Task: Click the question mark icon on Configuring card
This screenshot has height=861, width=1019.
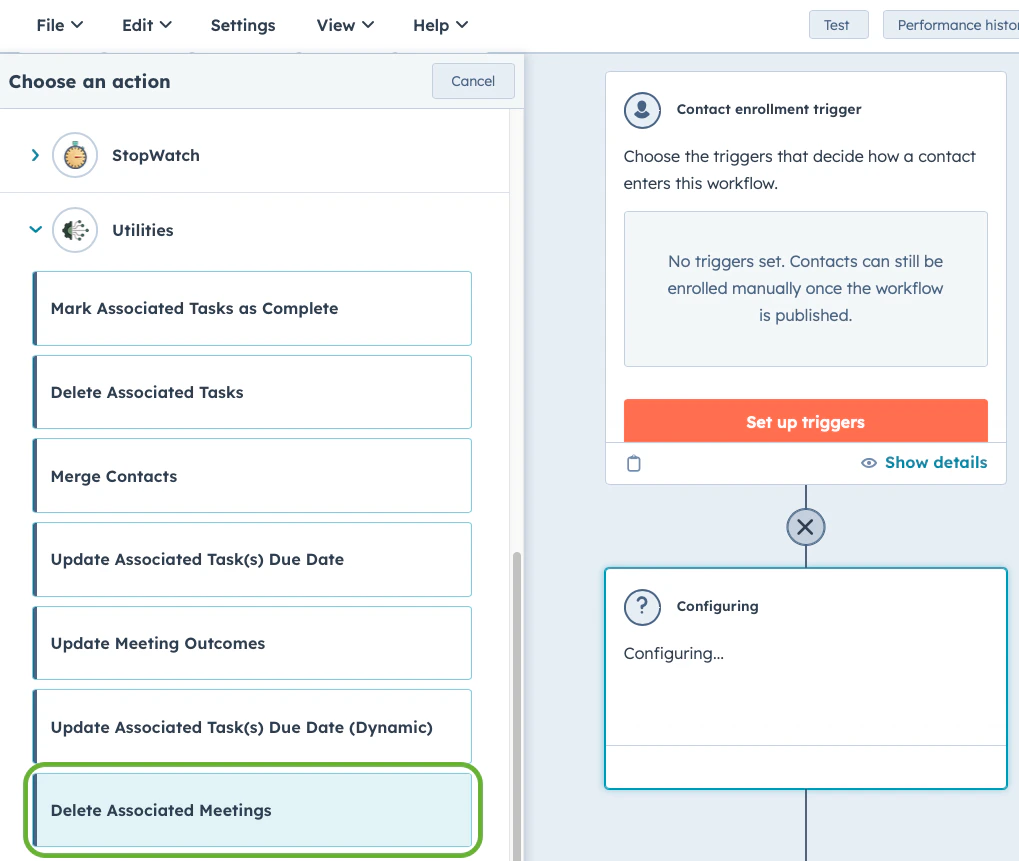Action: (642, 607)
